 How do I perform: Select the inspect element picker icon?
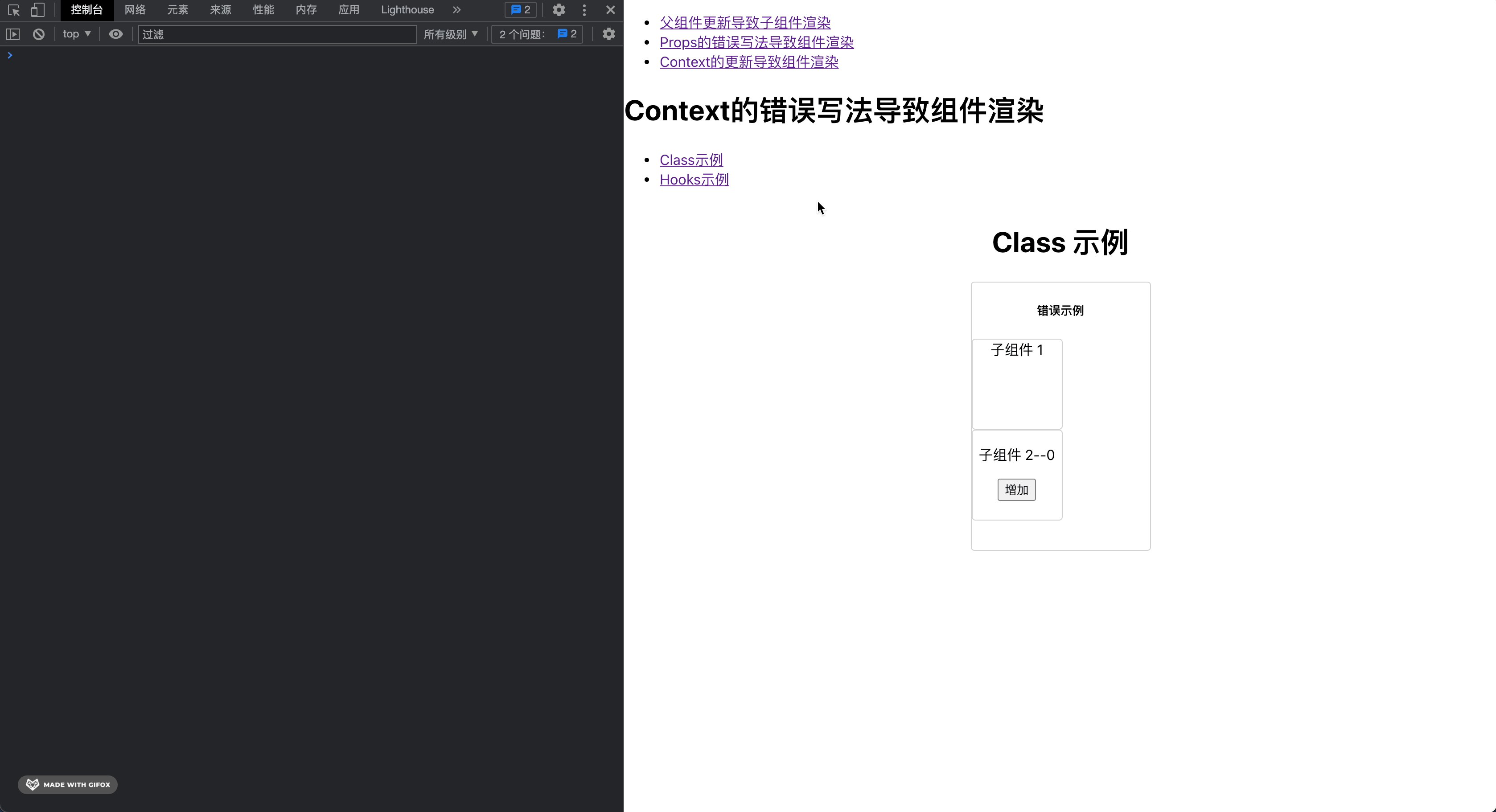(14, 10)
